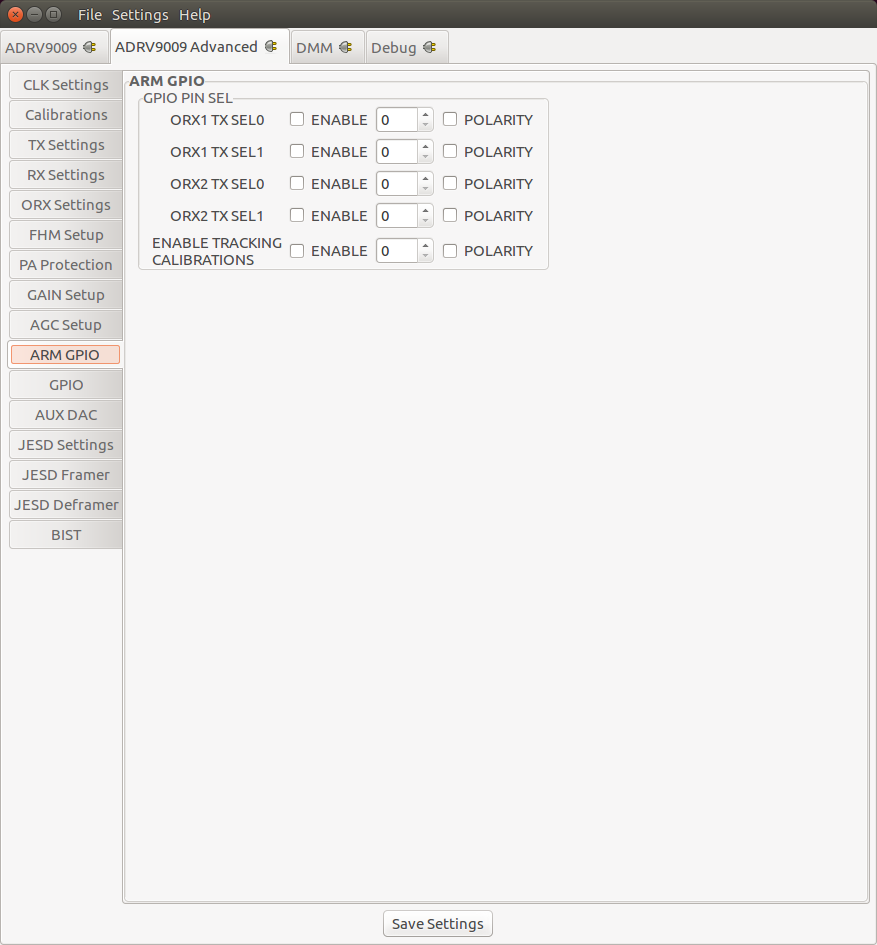Select the JESD Framer sidebar section
This screenshot has height=945, width=877.
(x=65, y=474)
